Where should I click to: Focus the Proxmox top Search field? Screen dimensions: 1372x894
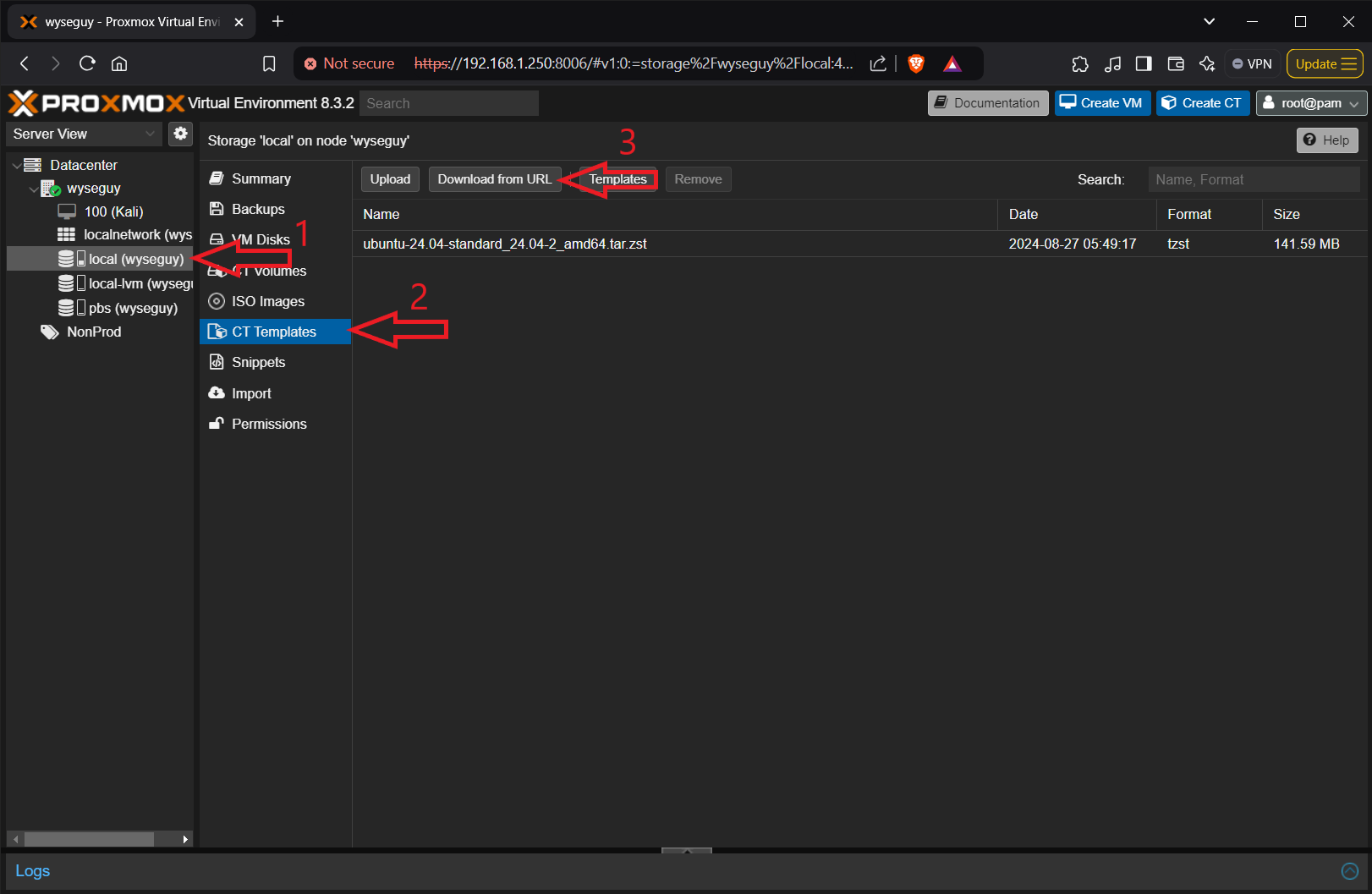click(x=449, y=103)
